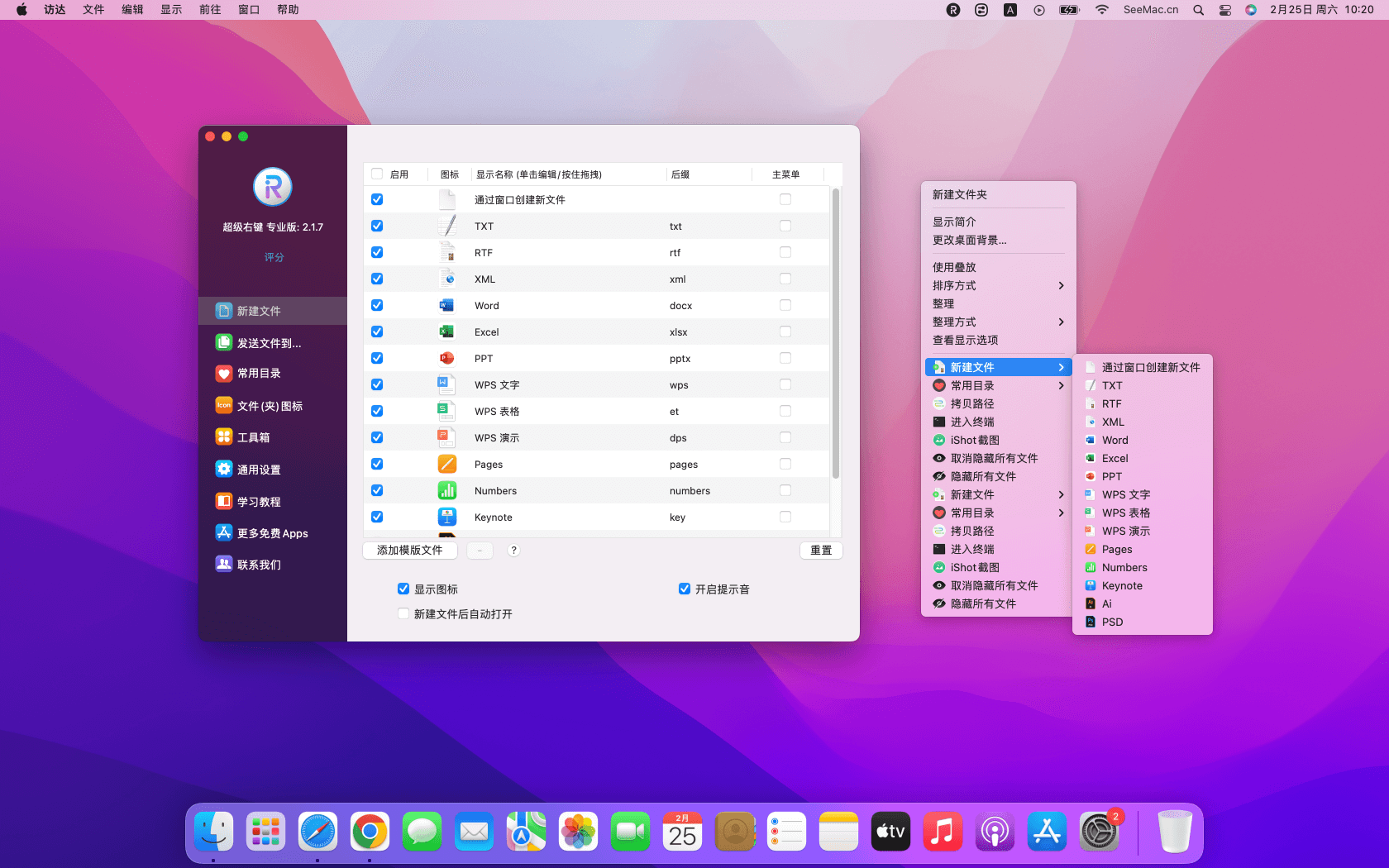This screenshot has width=1389, height=868.
Task: Expand the 整理方式 submenu
Action: [998, 322]
